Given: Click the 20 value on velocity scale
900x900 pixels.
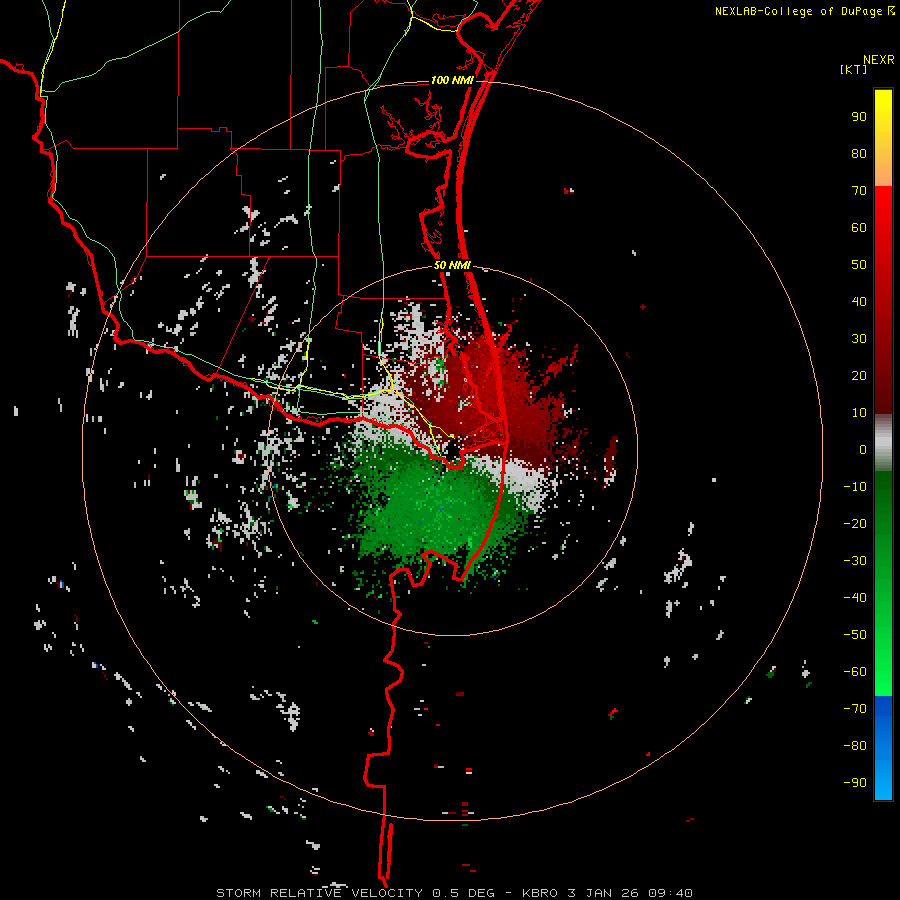Looking at the screenshot, I should (859, 375).
